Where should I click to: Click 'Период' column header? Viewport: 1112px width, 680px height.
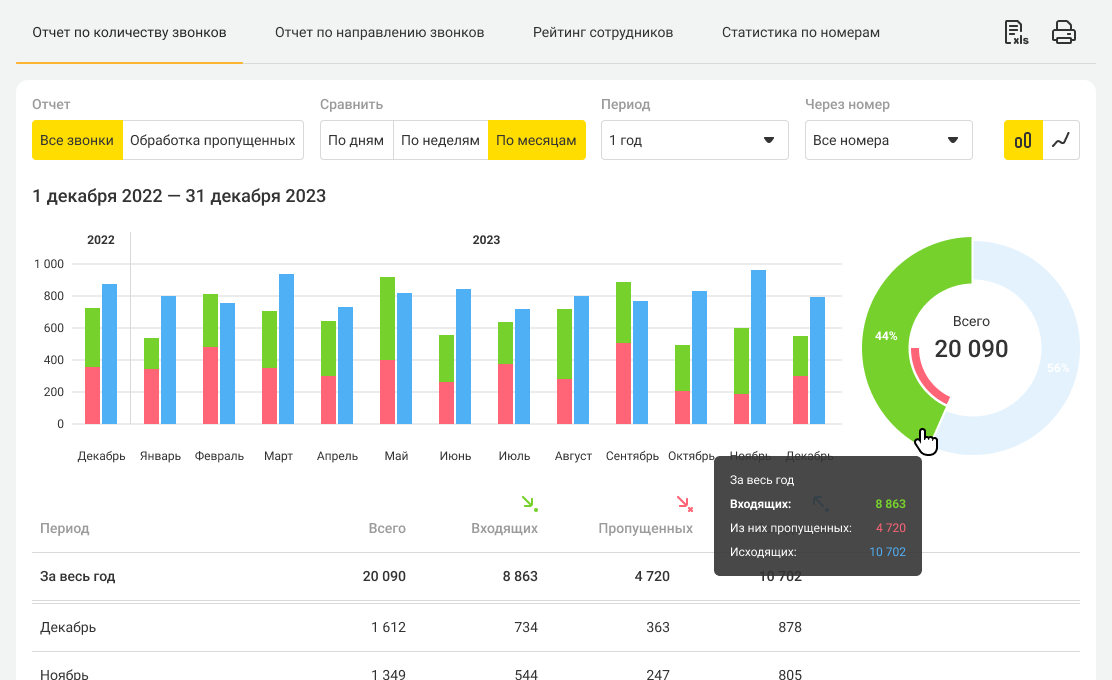64,528
